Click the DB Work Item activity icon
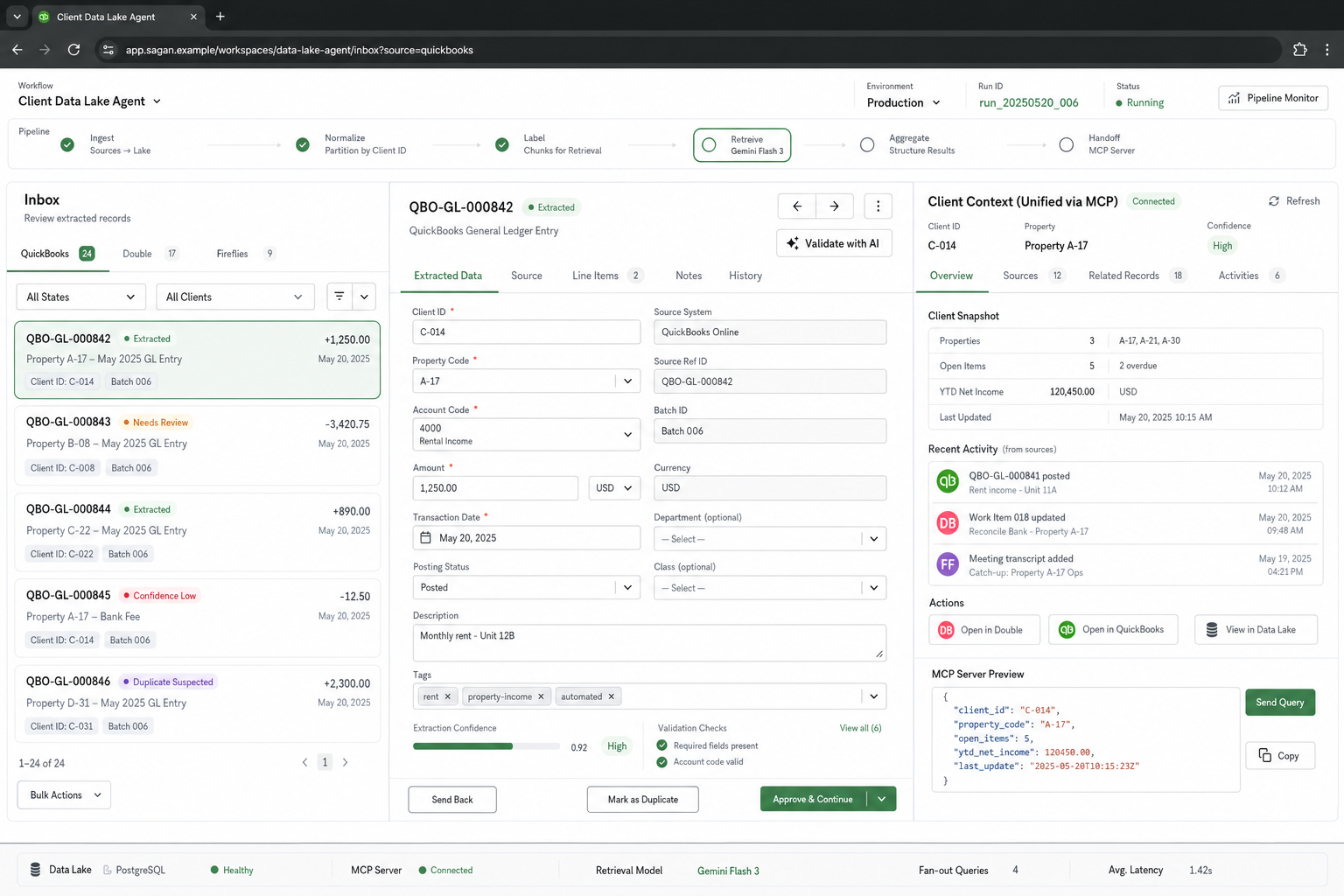Viewport: 1344px width, 896px height. (948, 523)
